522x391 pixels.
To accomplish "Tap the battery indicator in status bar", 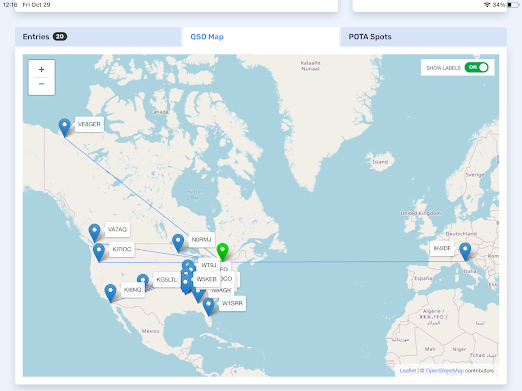I will coord(513,5).
